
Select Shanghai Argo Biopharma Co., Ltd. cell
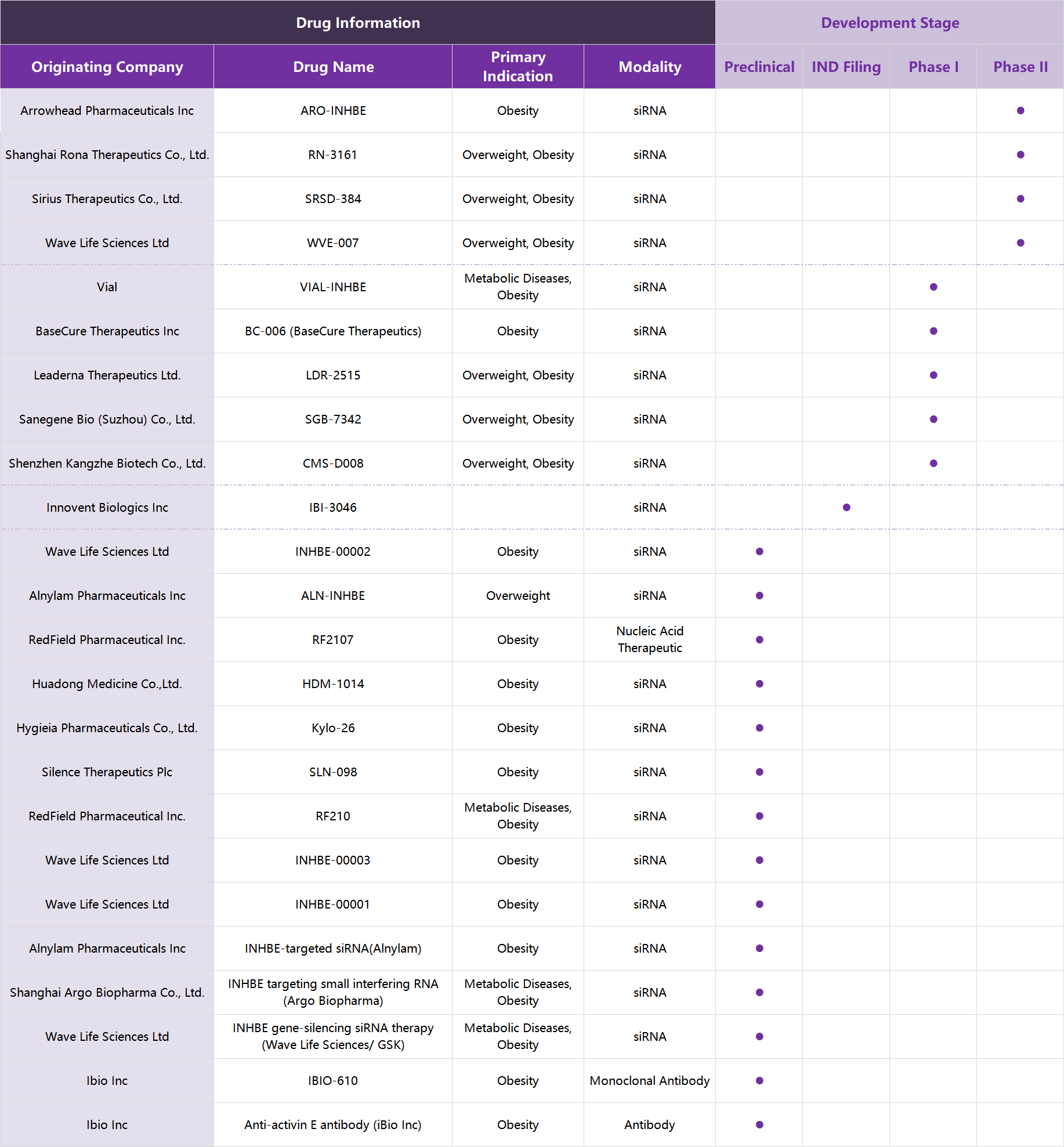coord(107,993)
